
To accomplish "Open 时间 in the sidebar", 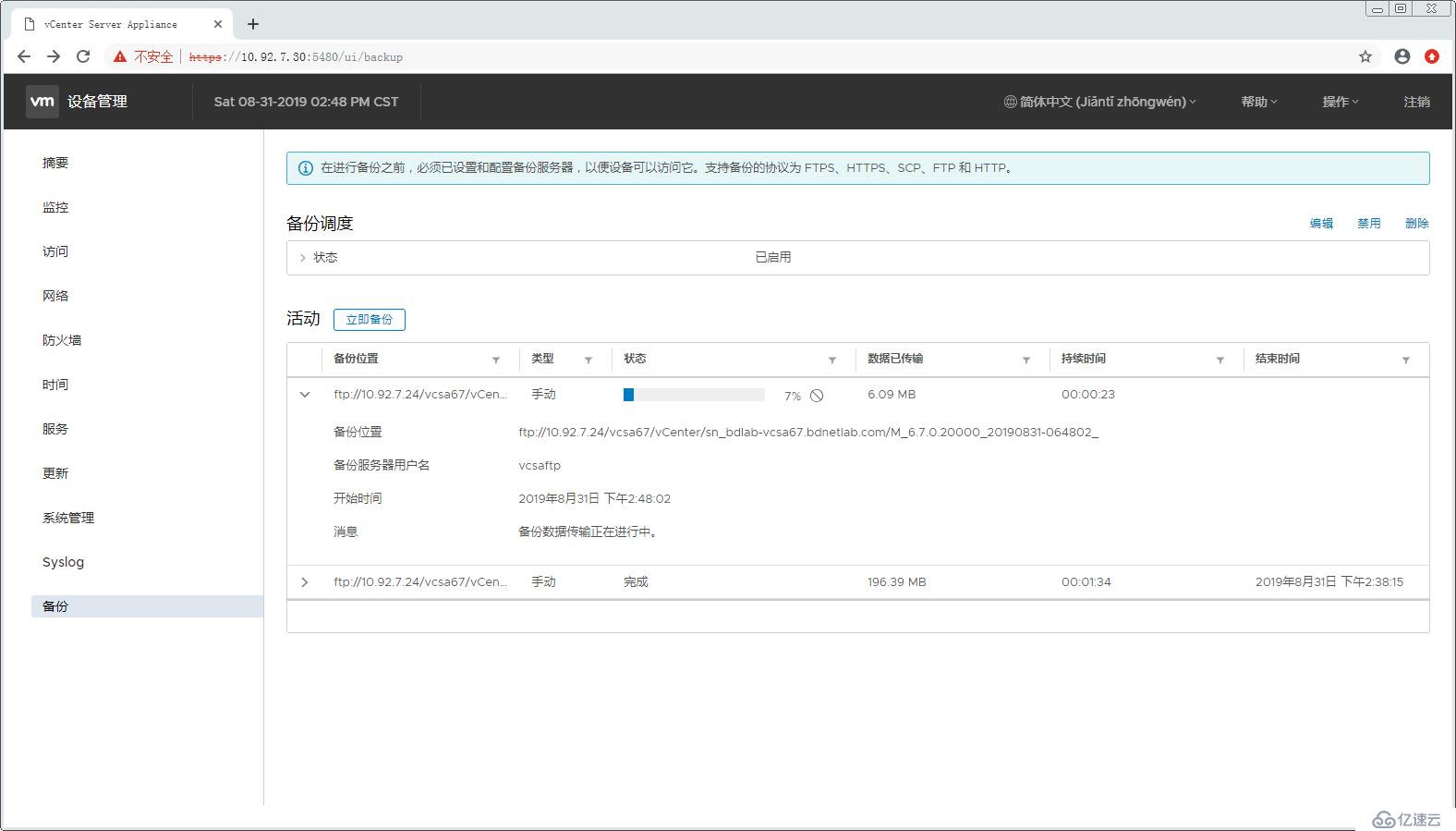I will [x=55, y=385].
